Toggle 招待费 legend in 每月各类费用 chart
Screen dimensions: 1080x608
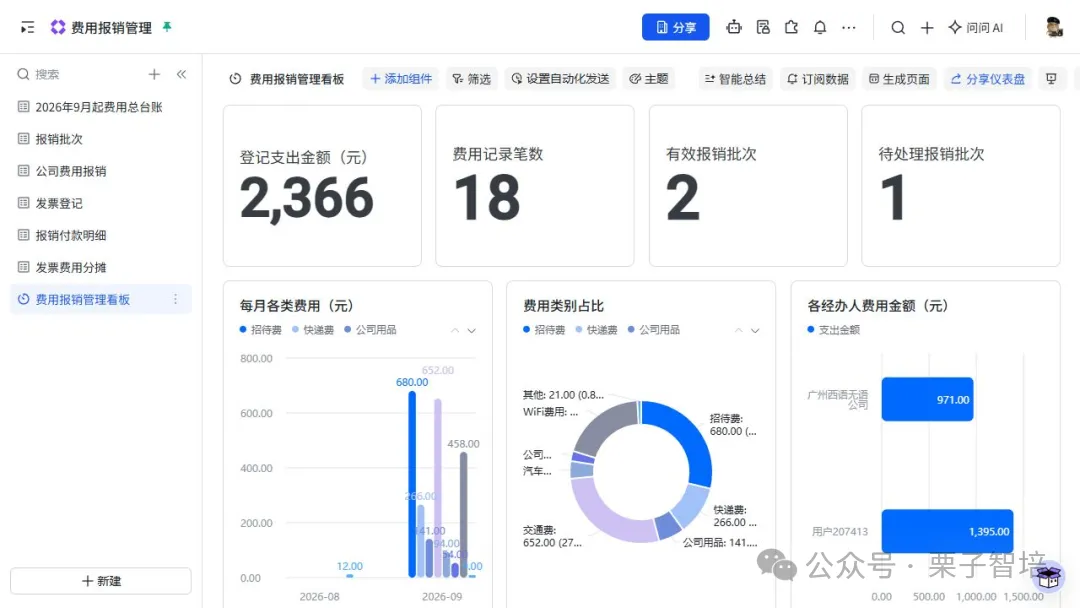coord(260,330)
